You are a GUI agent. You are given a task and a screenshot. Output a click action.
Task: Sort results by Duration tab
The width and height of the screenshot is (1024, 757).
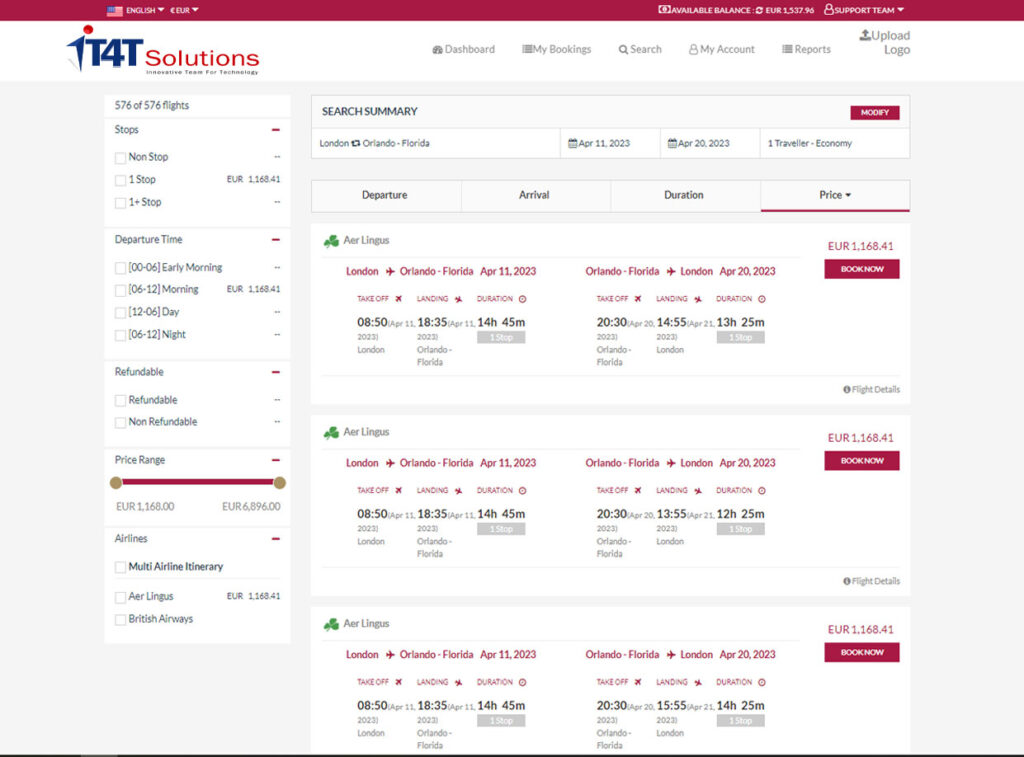point(685,195)
